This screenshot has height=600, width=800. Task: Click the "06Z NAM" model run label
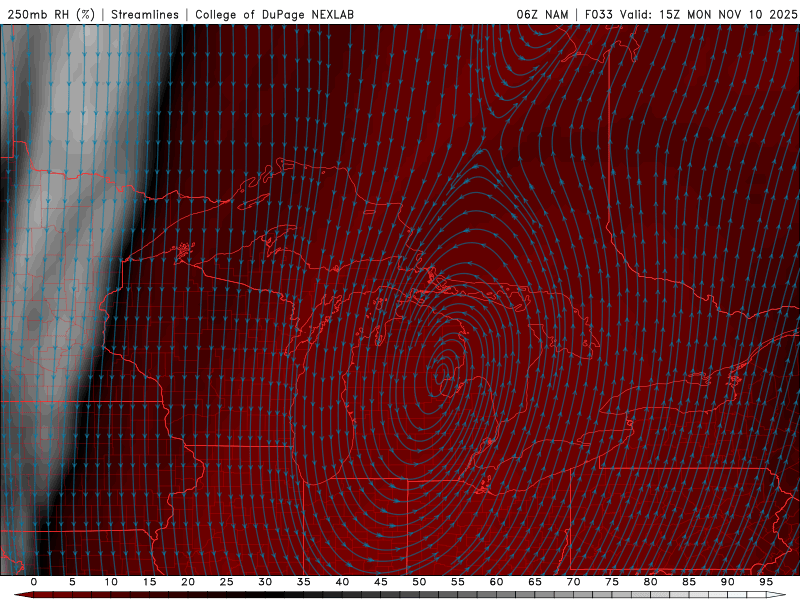click(x=542, y=14)
